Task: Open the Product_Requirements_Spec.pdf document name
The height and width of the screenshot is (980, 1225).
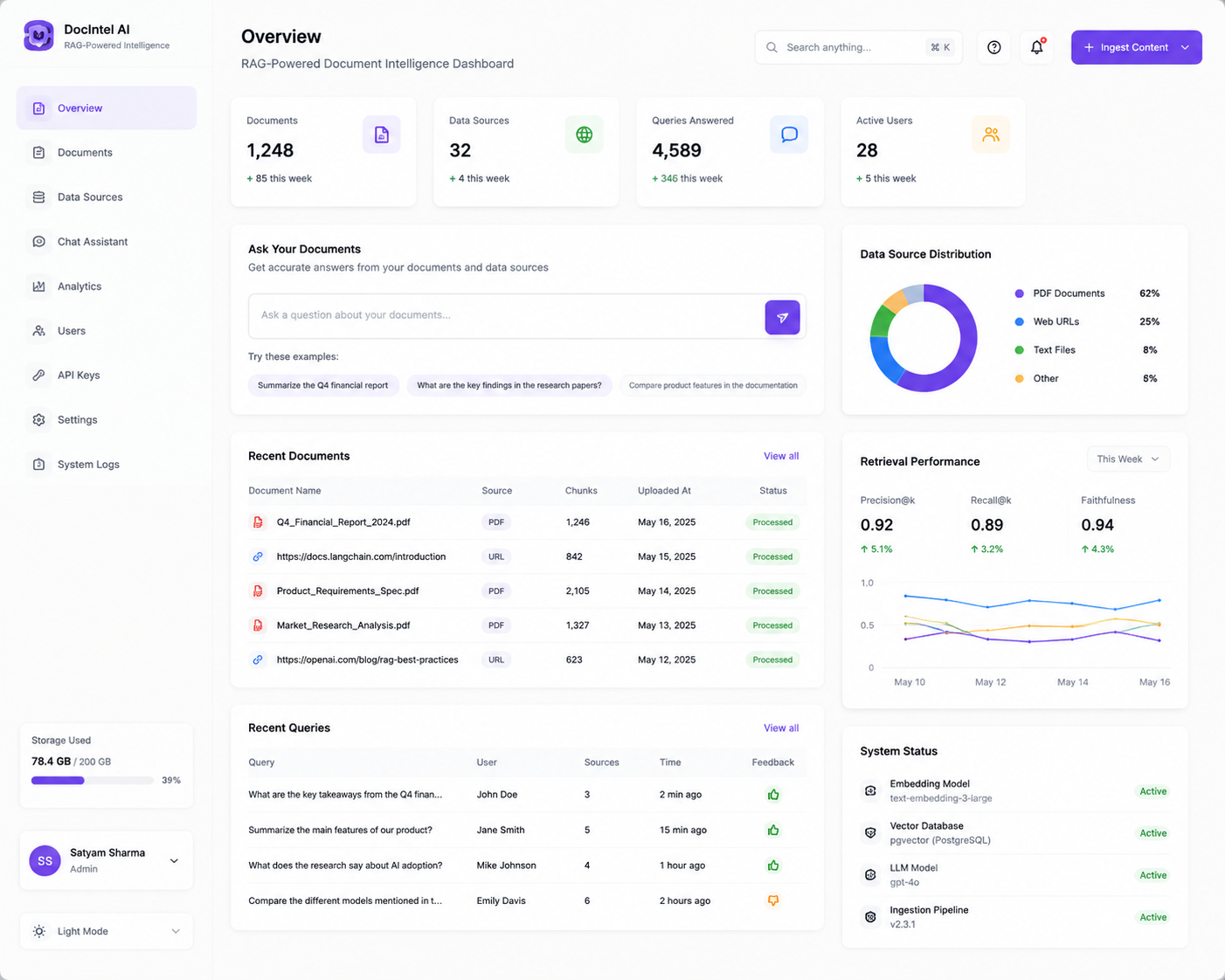Action: point(348,591)
